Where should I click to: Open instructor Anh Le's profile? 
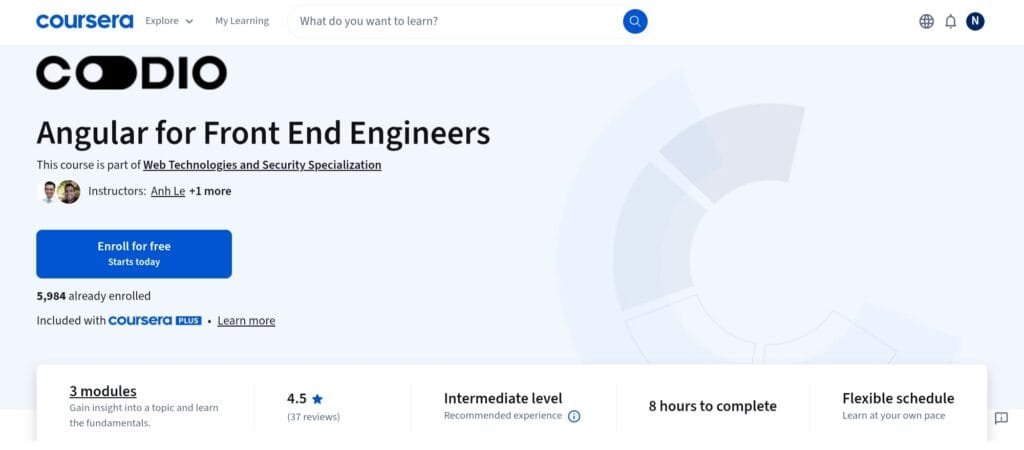click(168, 191)
